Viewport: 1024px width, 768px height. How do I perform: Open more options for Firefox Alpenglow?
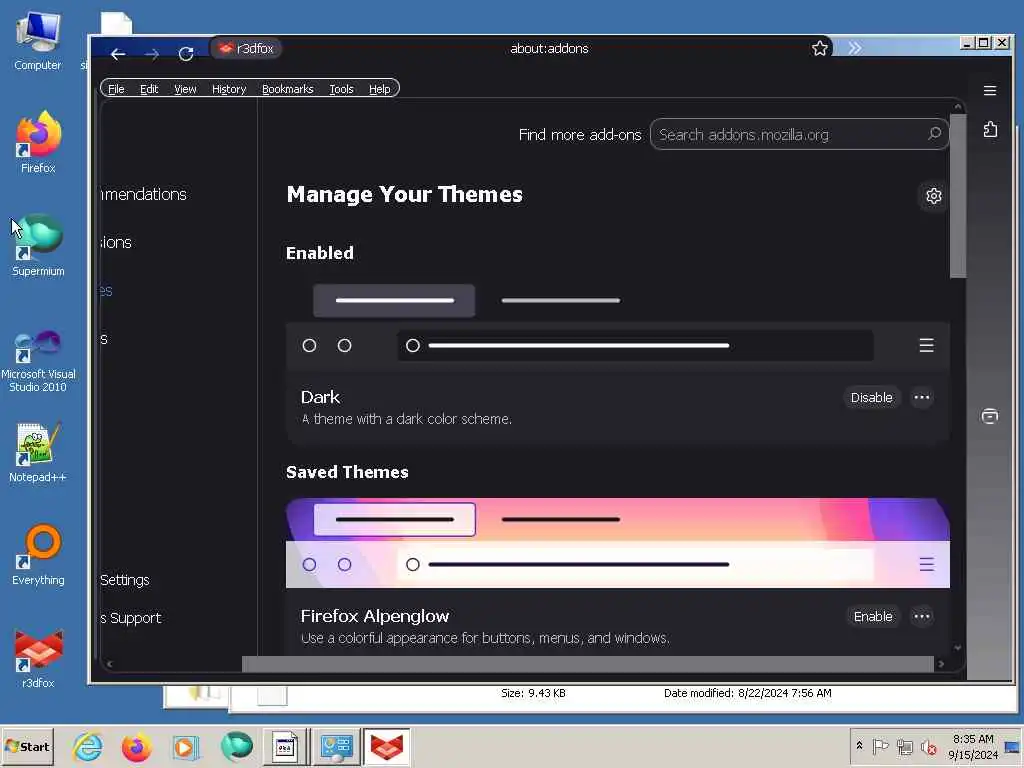click(x=921, y=616)
